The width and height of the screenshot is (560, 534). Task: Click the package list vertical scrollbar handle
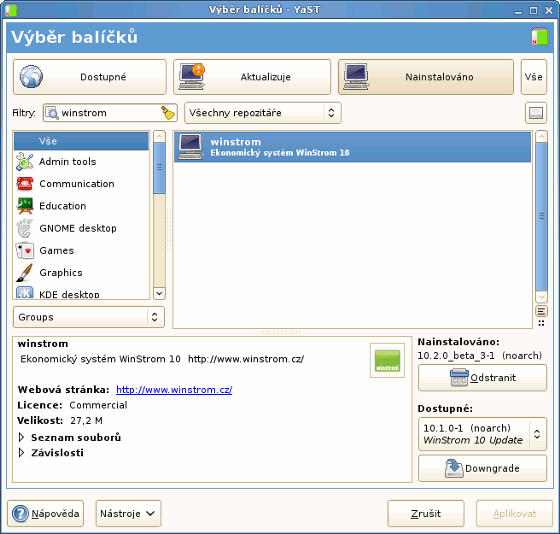541,216
